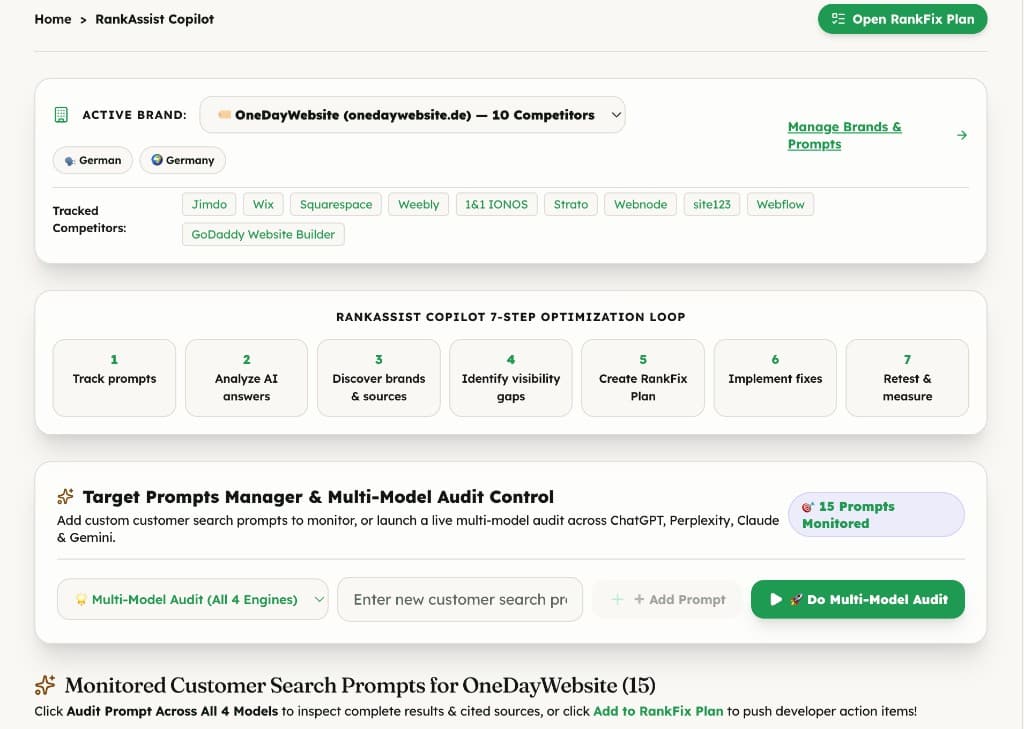Click the Jimdo competitor tag
This screenshot has width=1024, height=729.
[x=209, y=204]
